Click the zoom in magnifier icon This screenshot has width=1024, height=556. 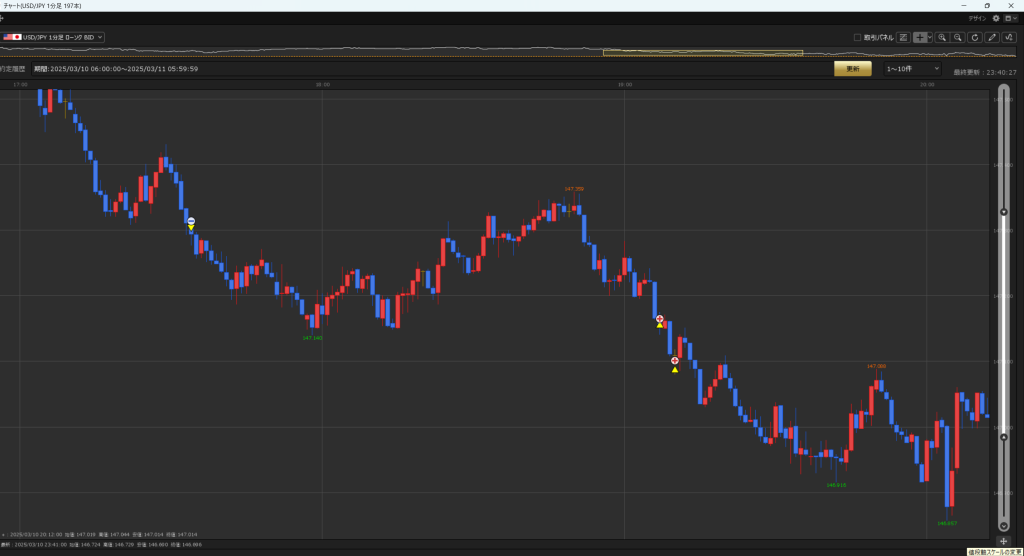[x=942, y=37]
